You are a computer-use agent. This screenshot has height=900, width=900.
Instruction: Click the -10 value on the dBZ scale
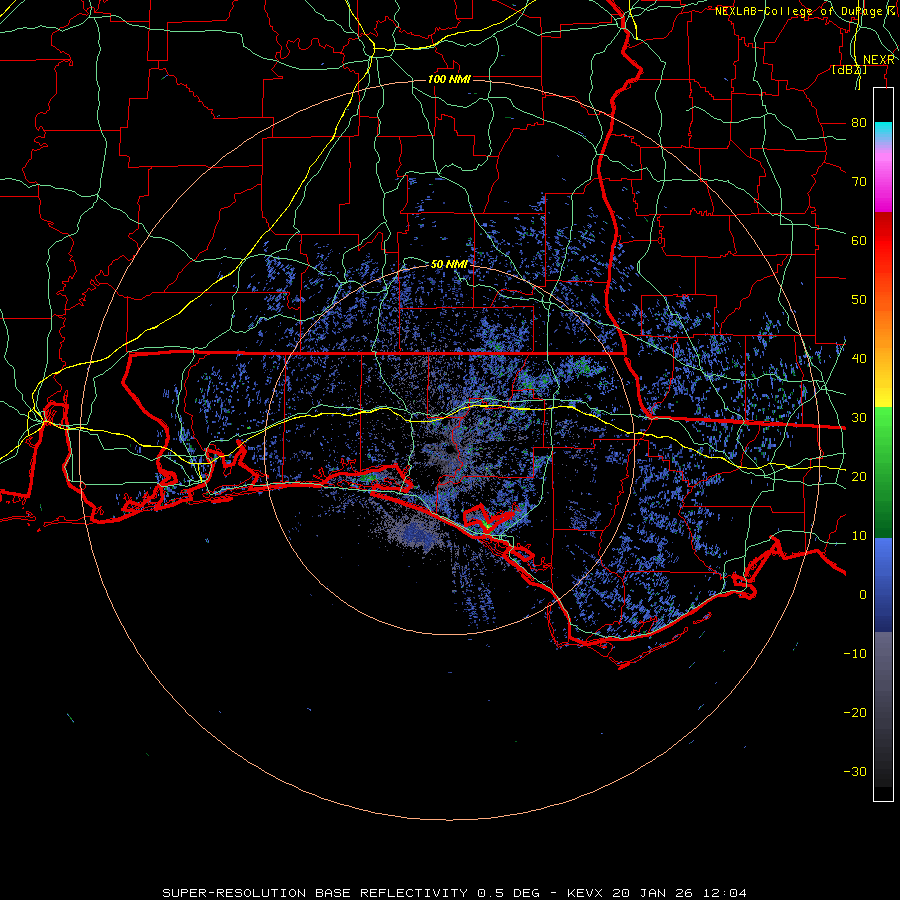click(x=855, y=654)
